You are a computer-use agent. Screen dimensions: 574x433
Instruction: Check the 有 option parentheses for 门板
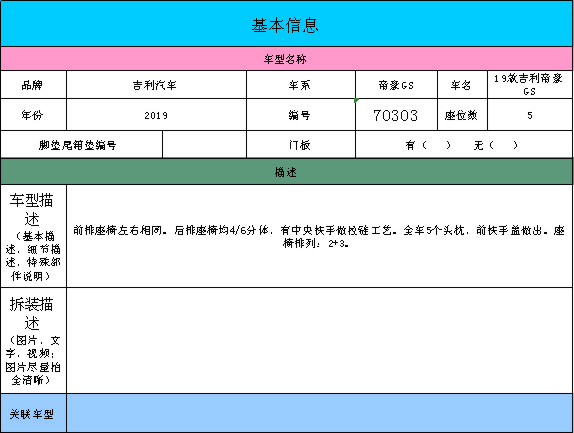tap(436, 145)
